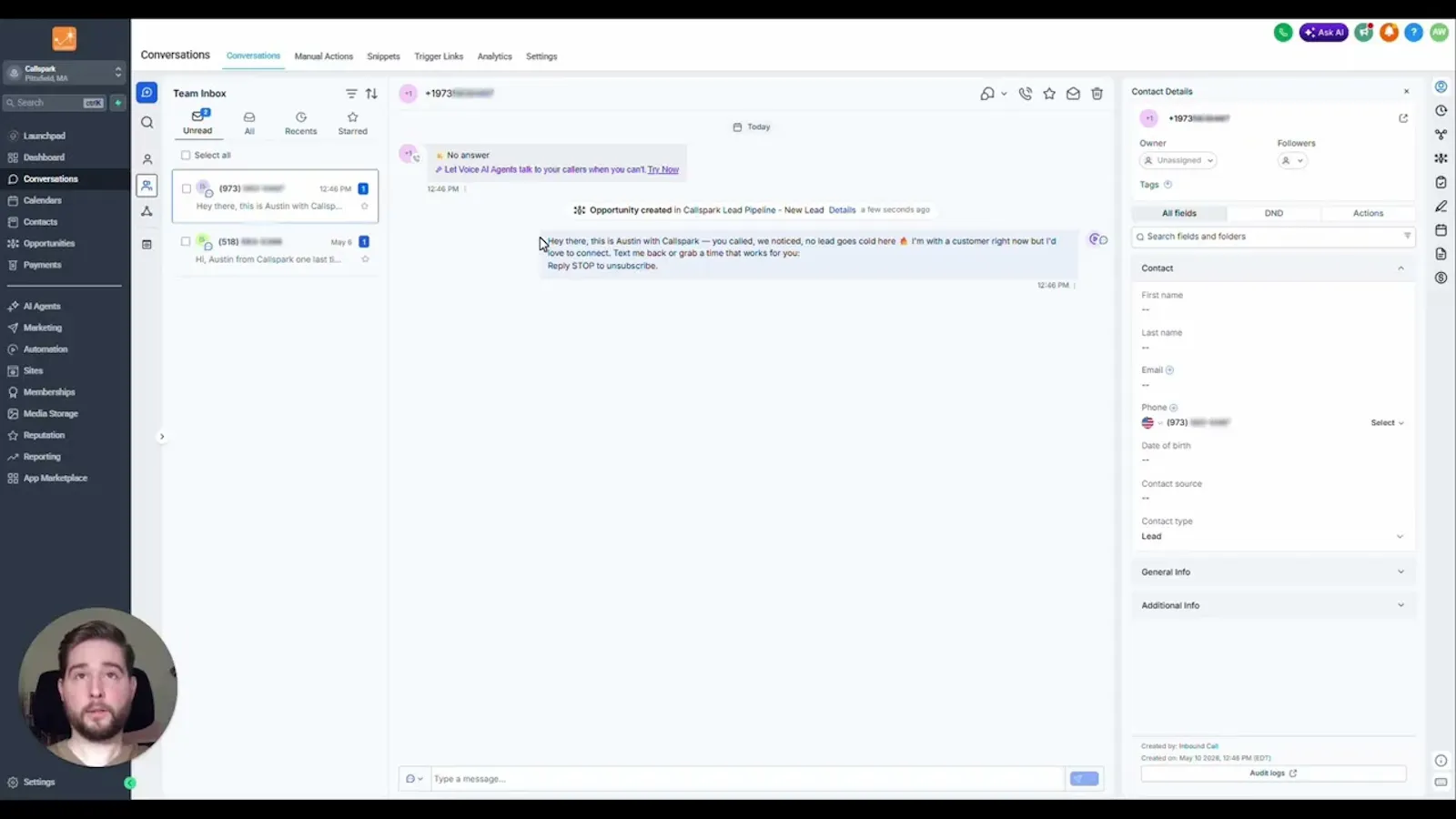This screenshot has width=1456, height=819.
Task: Delete conversation with trash icon
Action: pyautogui.click(x=1097, y=94)
